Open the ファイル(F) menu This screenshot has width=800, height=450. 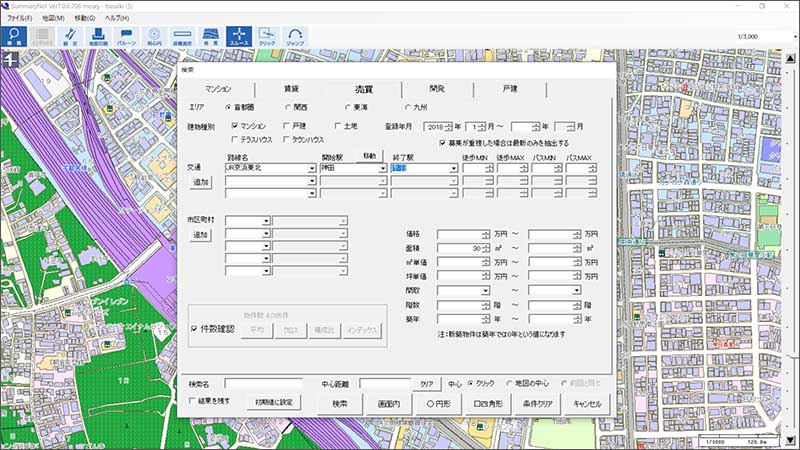tap(19, 18)
